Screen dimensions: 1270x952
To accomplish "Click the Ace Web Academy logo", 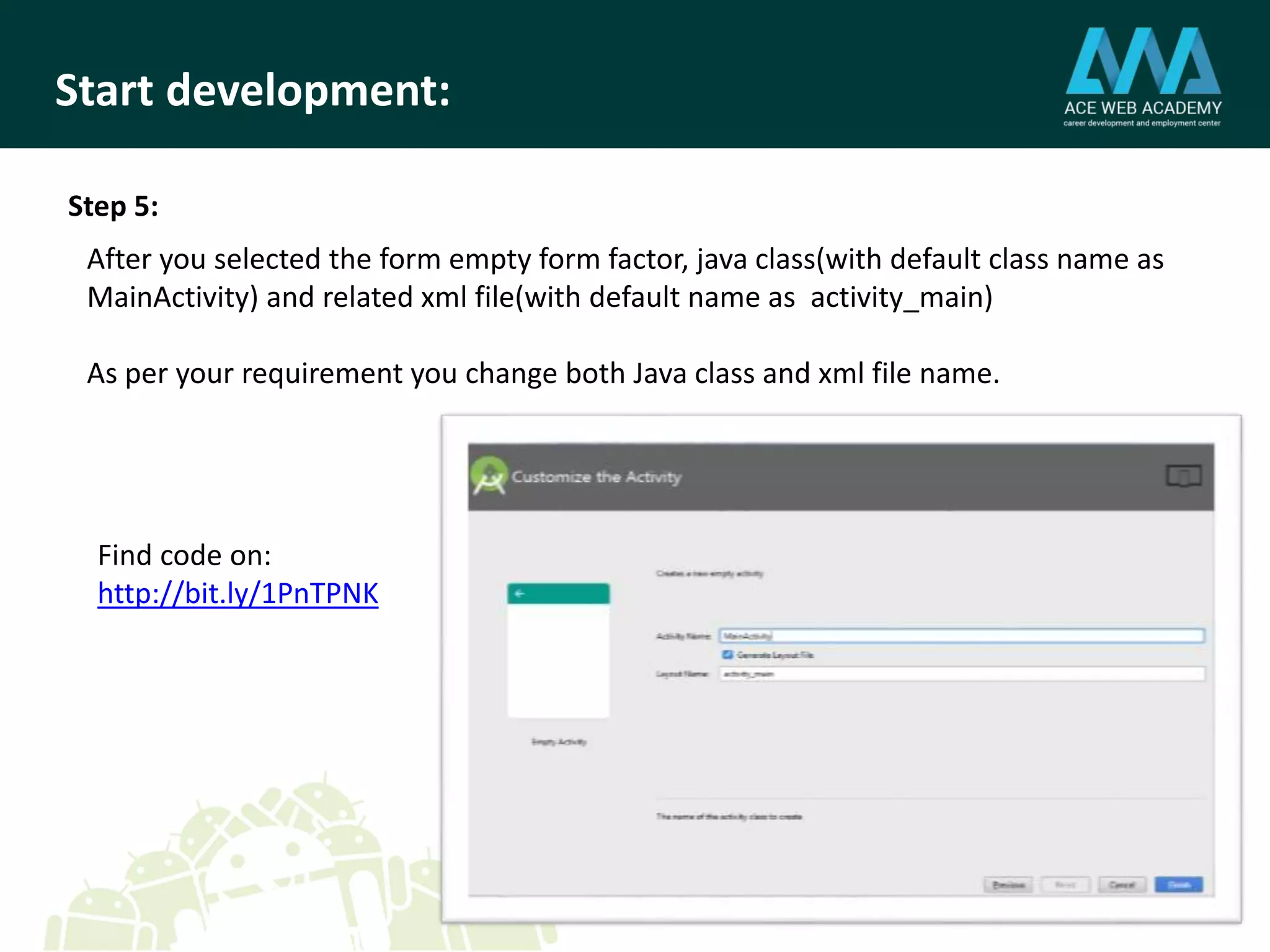I will (x=1143, y=77).
